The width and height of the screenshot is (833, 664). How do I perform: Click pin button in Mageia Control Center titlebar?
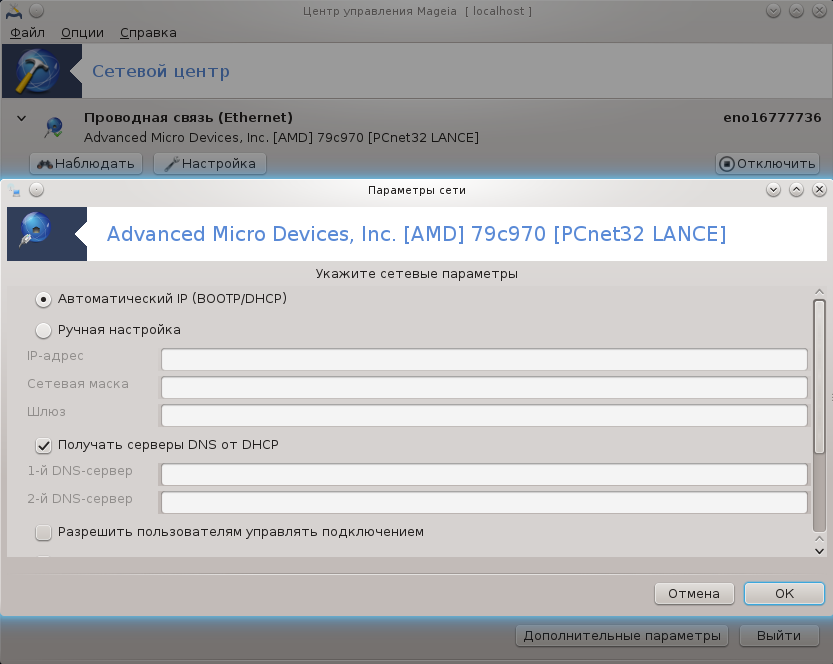(37, 11)
